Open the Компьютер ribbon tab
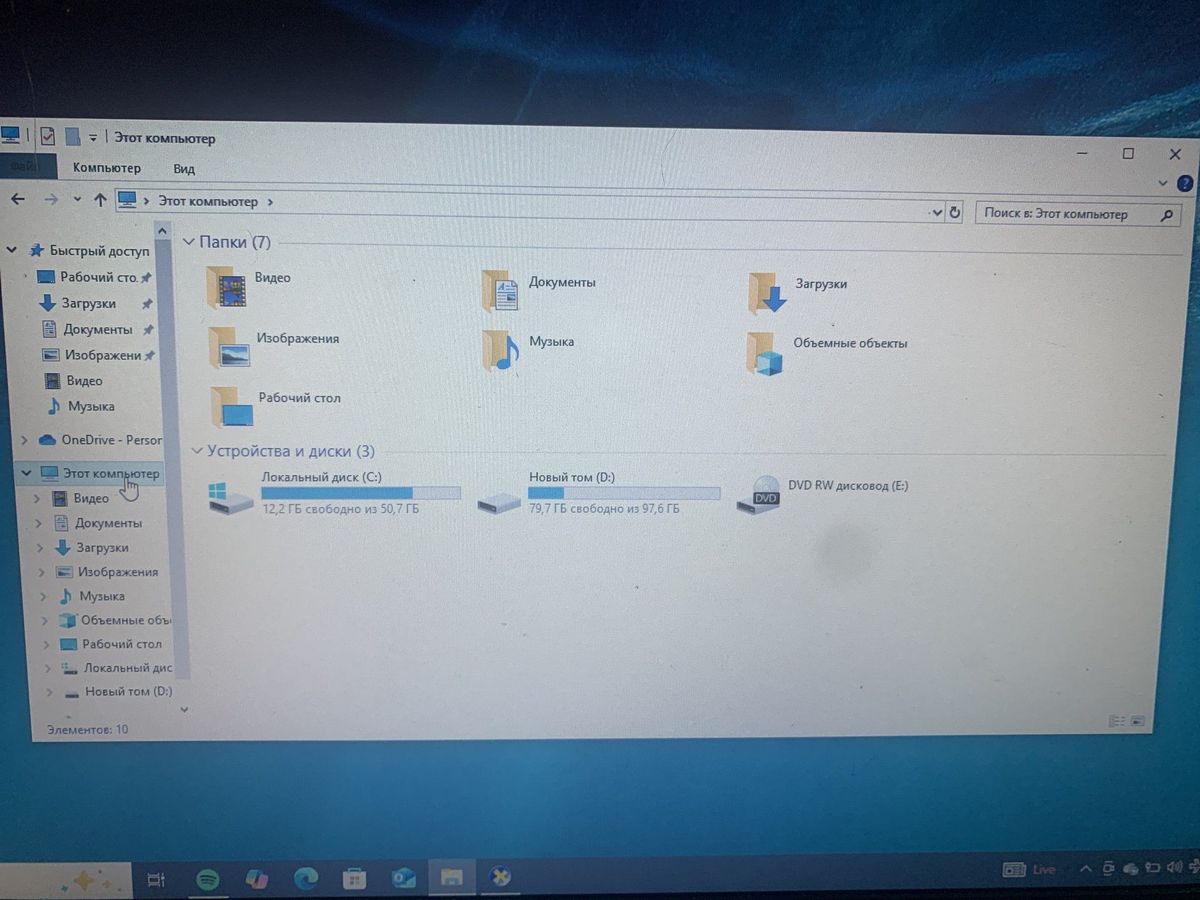Viewport: 1200px width, 900px height. coord(107,168)
